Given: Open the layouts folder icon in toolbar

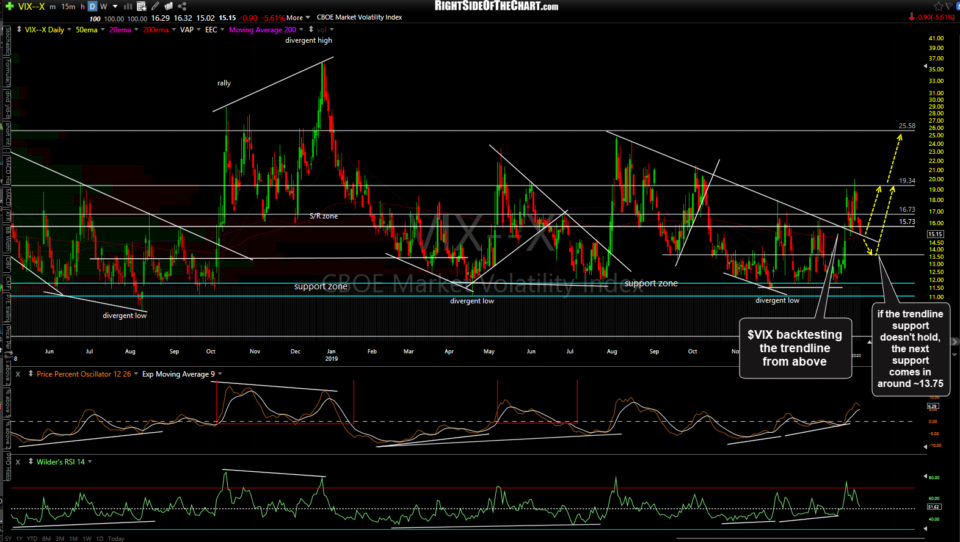Looking at the screenshot, I should [x=168, y=6].
